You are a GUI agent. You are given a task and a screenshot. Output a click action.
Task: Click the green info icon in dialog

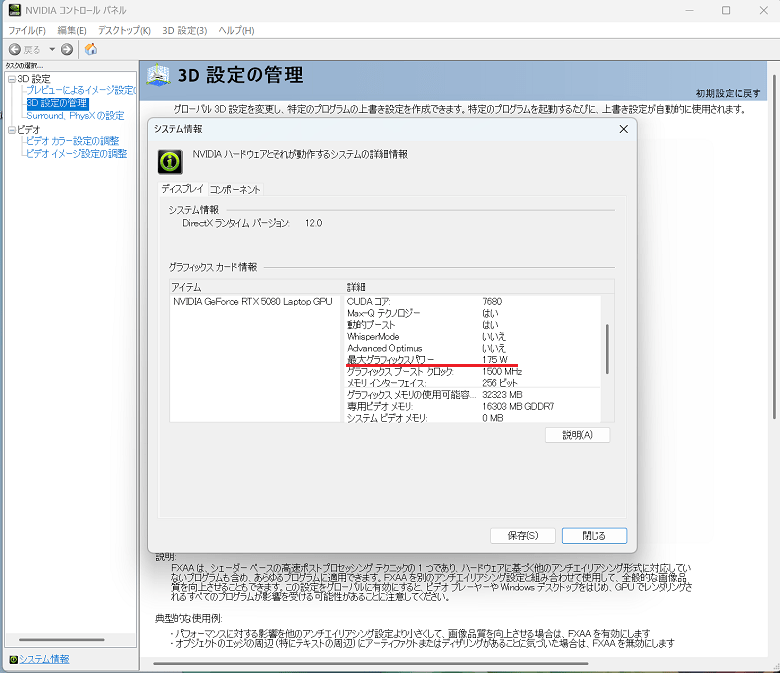coord(172,160)
